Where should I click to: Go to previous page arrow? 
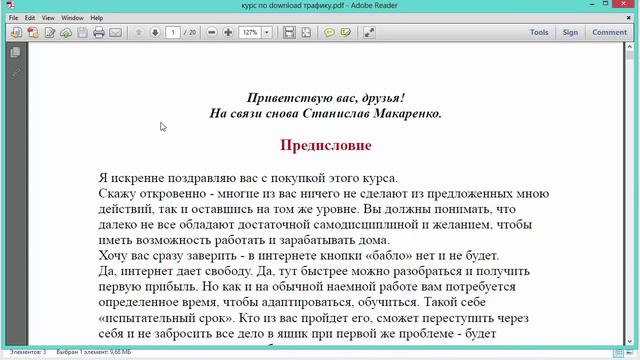point(139,32)
